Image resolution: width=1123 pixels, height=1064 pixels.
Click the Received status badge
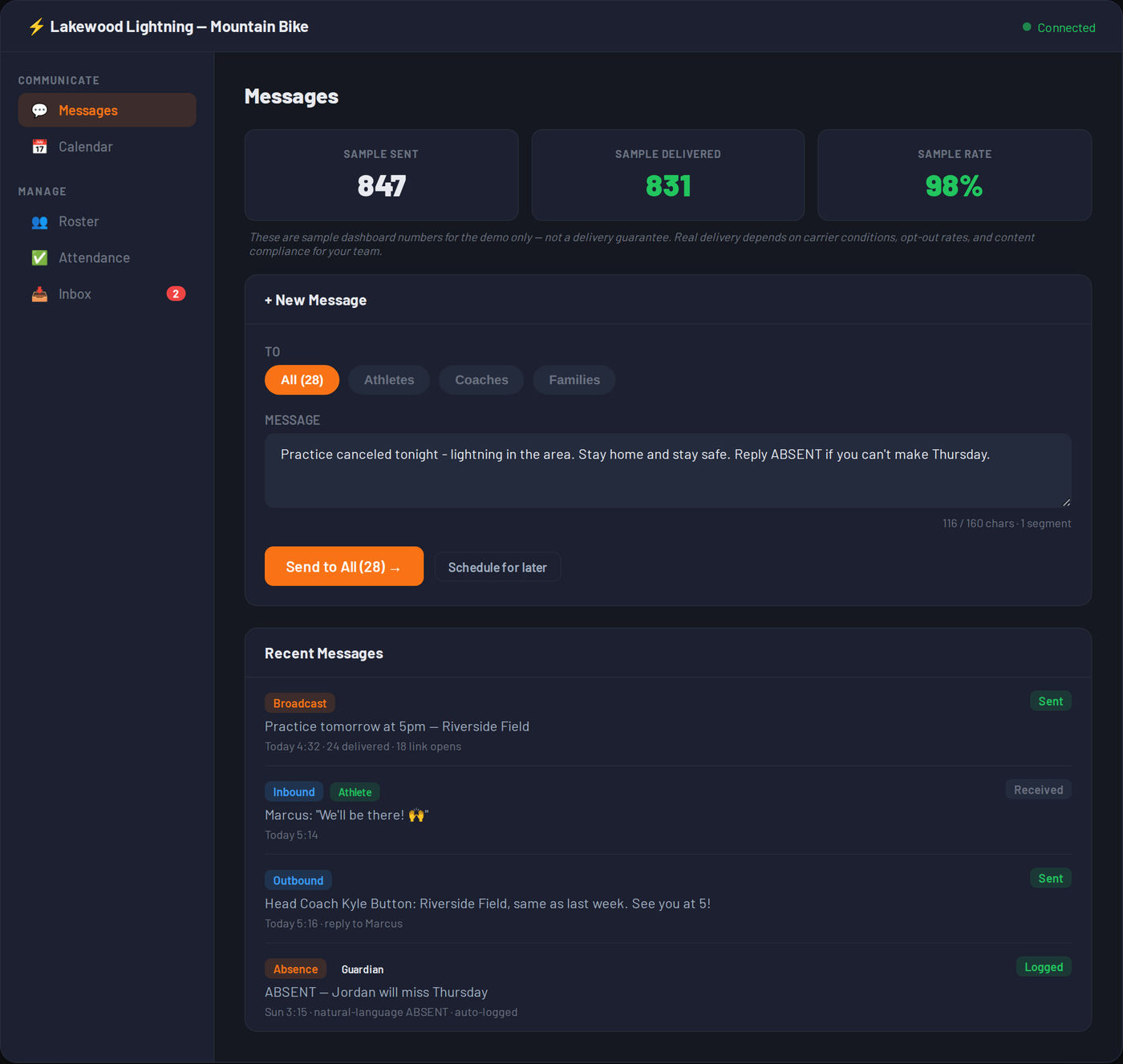pyautogui.click(x=1039, y=790)
